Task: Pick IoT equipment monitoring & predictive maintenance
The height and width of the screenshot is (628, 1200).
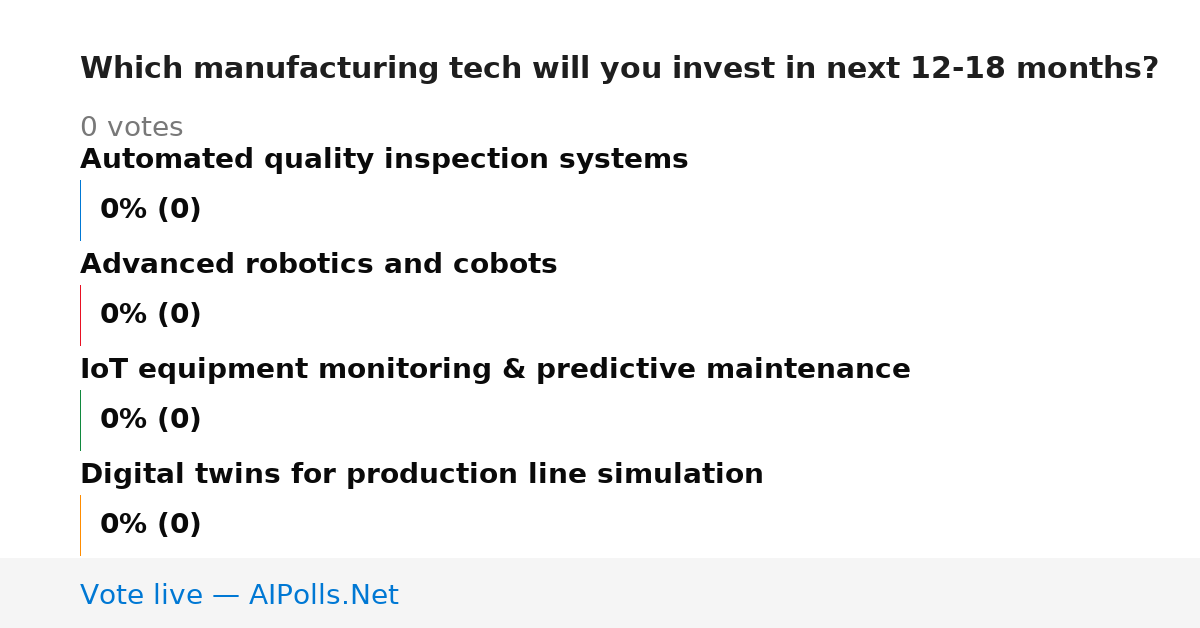Action: click(495, 370)
